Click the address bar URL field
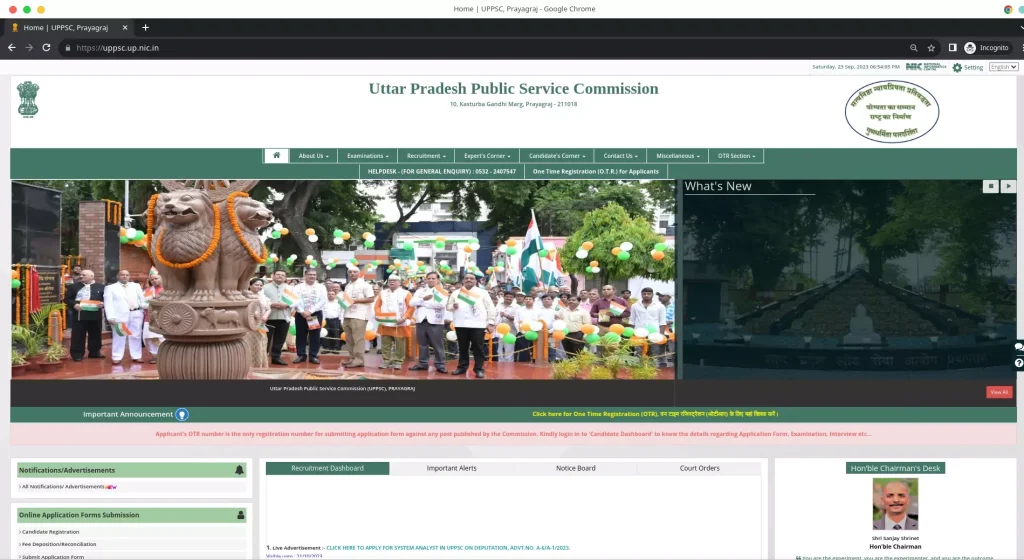This screenshot has height=560, width=1024. 483,48
